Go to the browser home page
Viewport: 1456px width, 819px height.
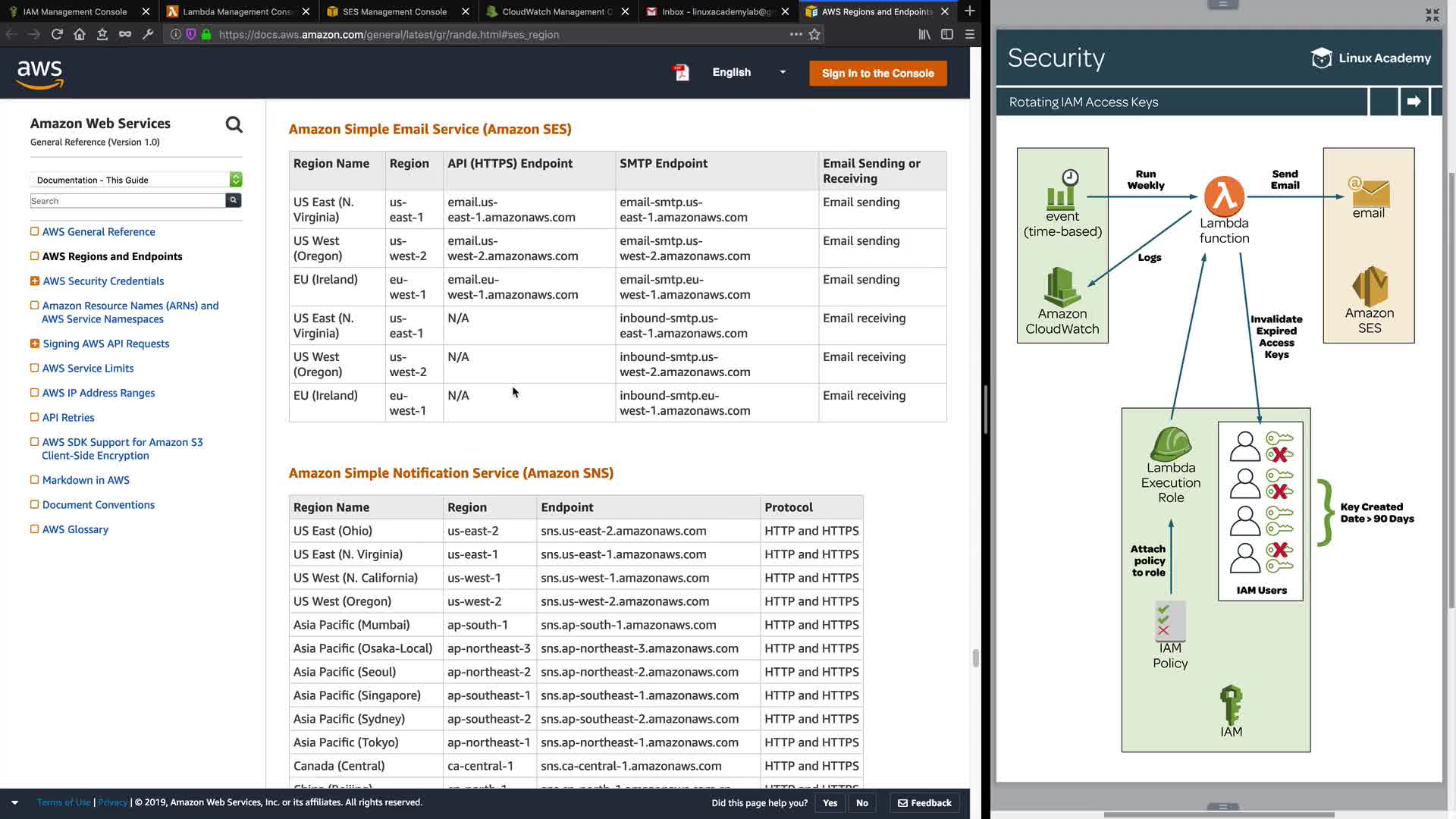pyautogui.click(x=80, y=34)
